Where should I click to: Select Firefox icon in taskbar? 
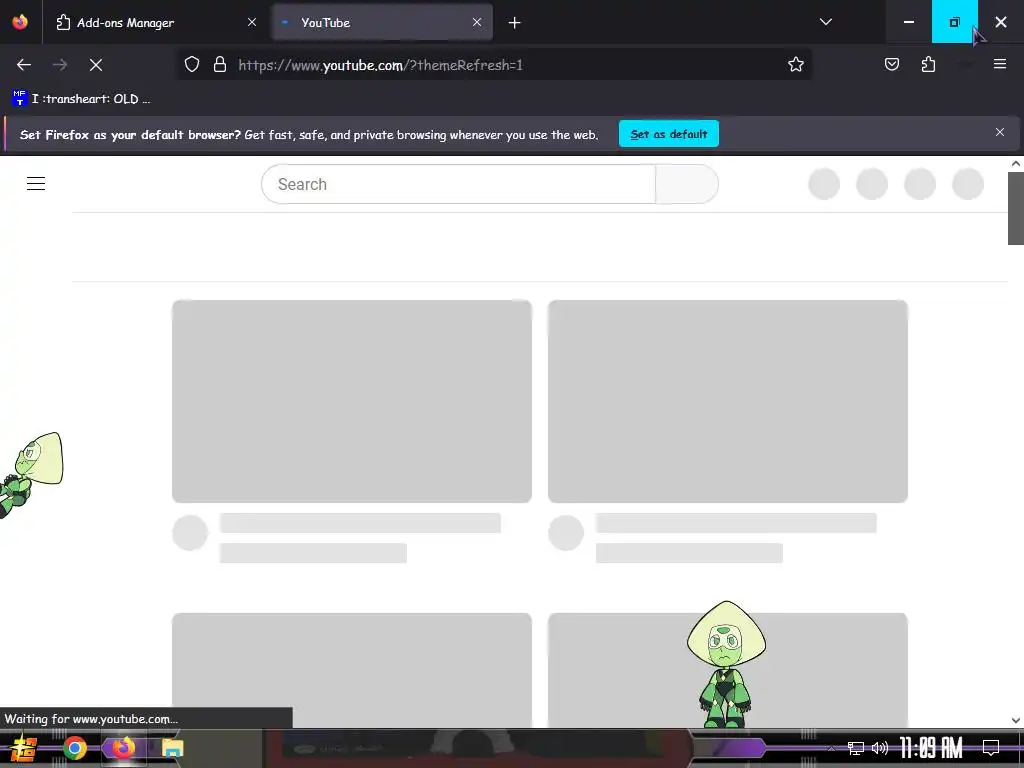click(123, 748)
